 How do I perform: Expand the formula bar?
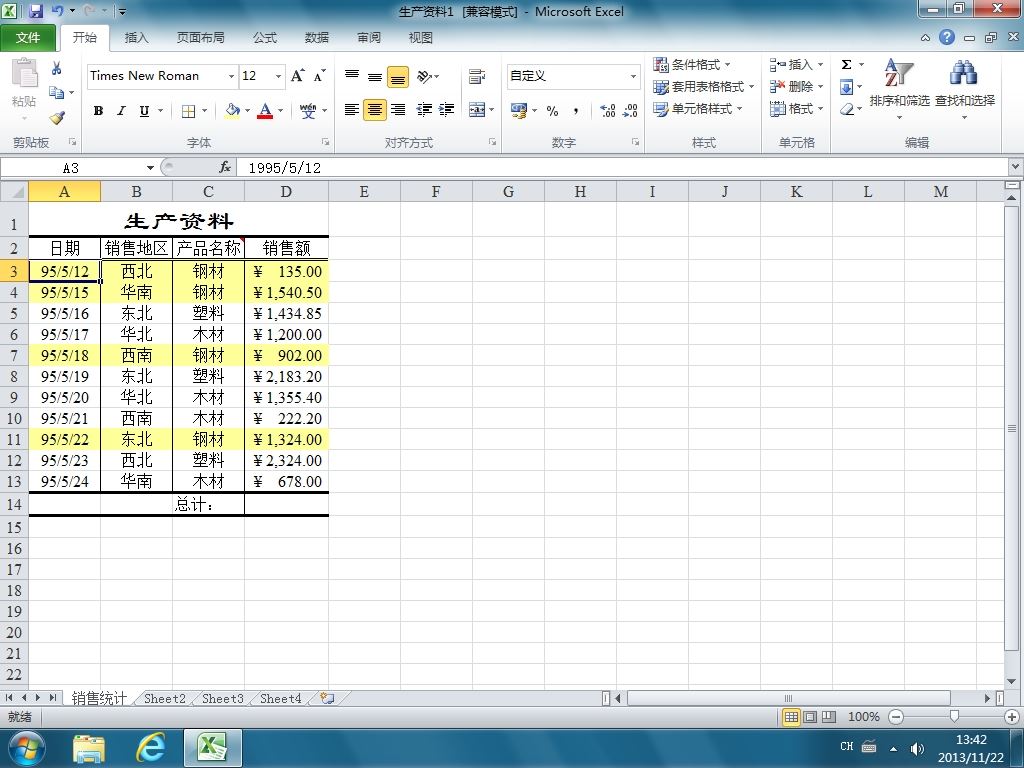[1016, 167]
